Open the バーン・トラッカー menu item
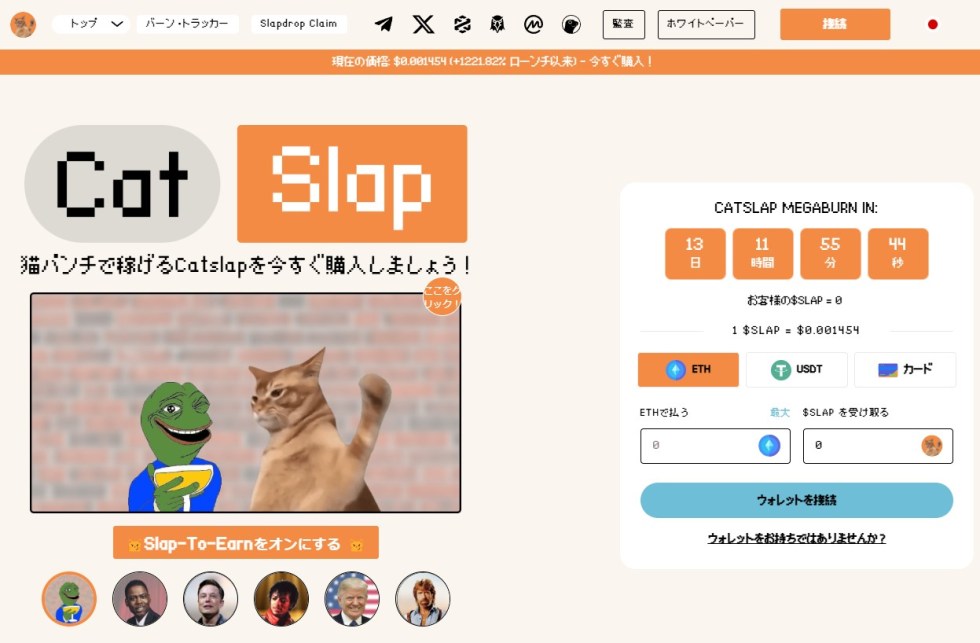This screenshot has height=643, width=980. click(x=187, y=24)
